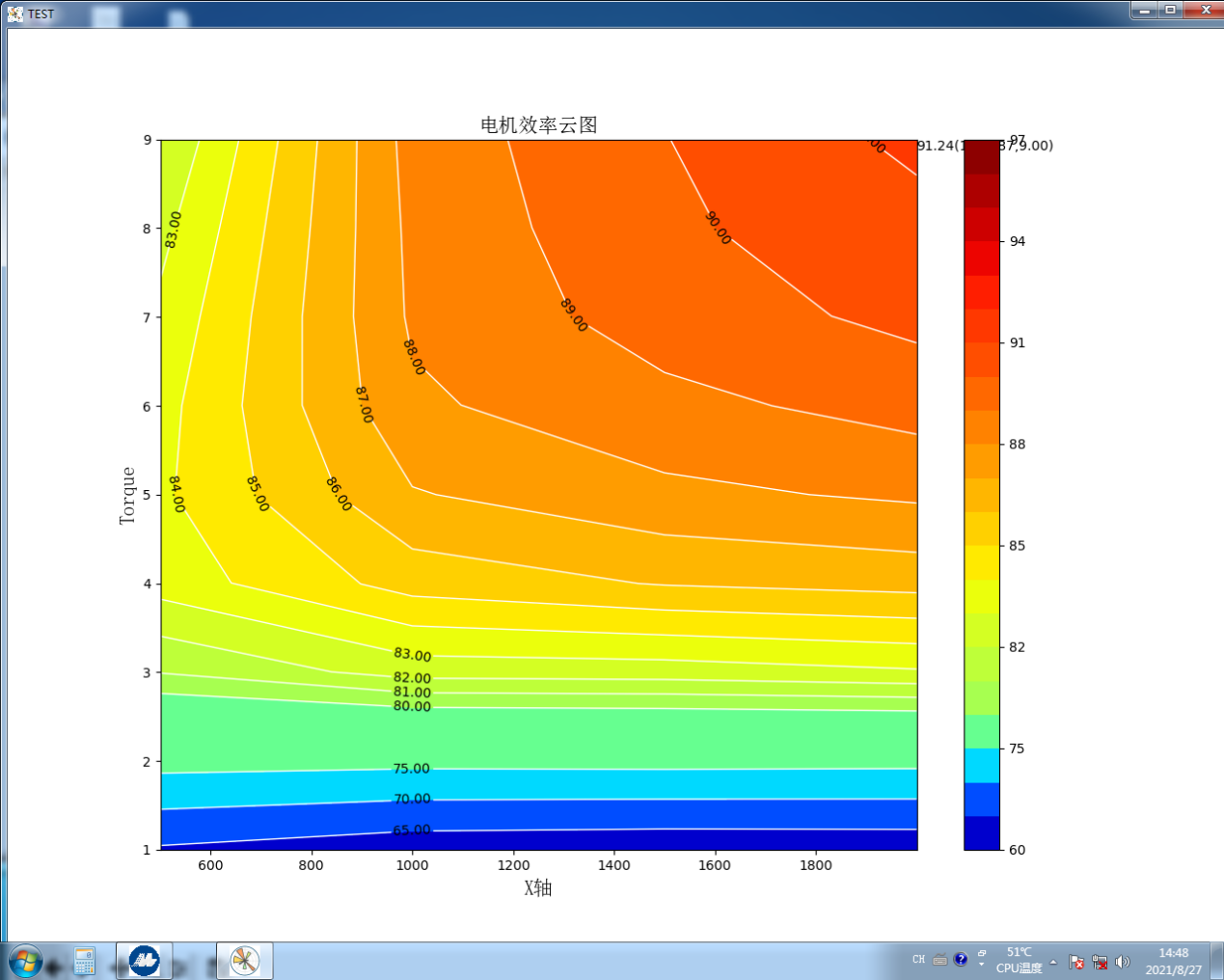The image size is (1224, 980).
Task: Open the Calculator from the taskbar
Action: pos(85,962)
